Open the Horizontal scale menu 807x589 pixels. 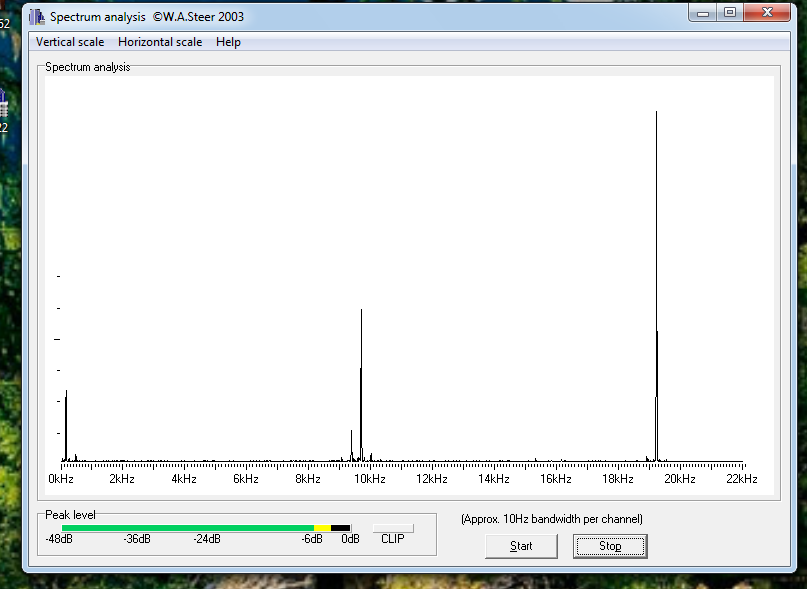tap(160, 42)
